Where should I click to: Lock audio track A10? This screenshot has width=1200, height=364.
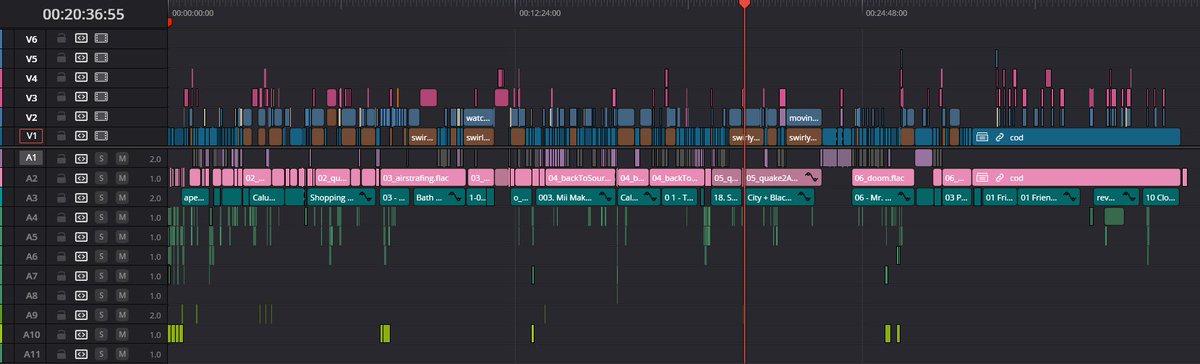pyautogui.click(x=61, y=334)
